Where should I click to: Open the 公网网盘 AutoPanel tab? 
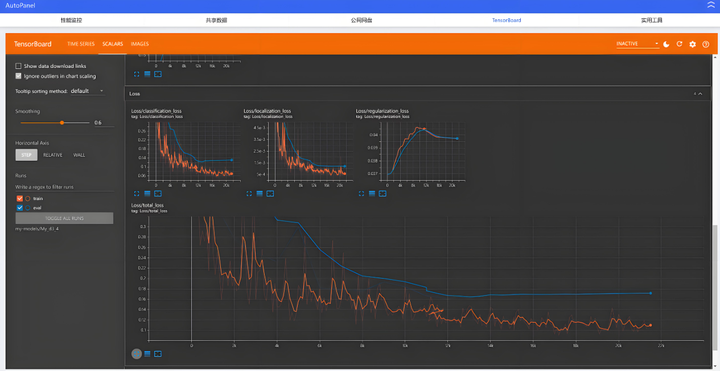[x=361, y=20]
